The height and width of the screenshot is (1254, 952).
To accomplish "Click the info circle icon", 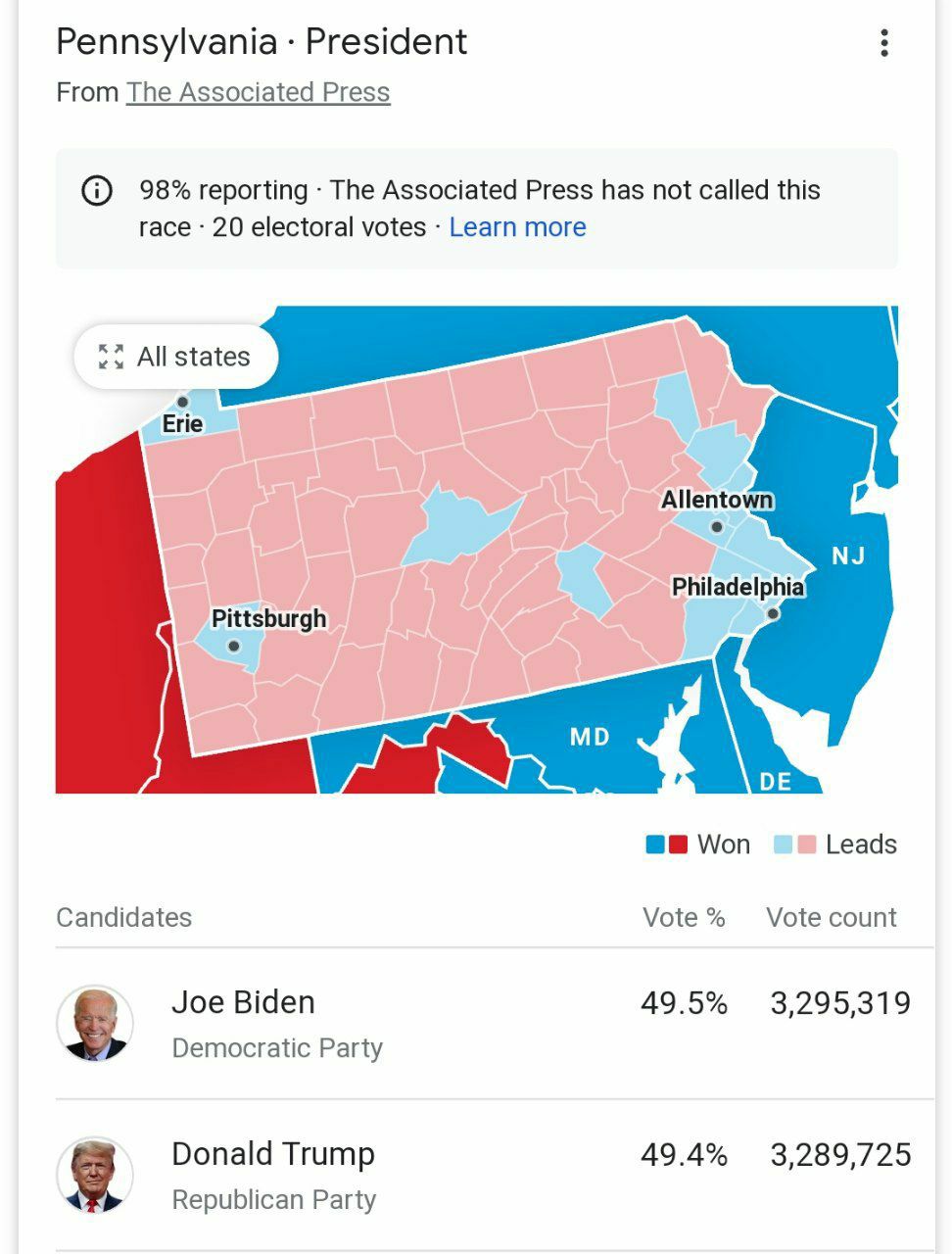I will click(96, 190).
